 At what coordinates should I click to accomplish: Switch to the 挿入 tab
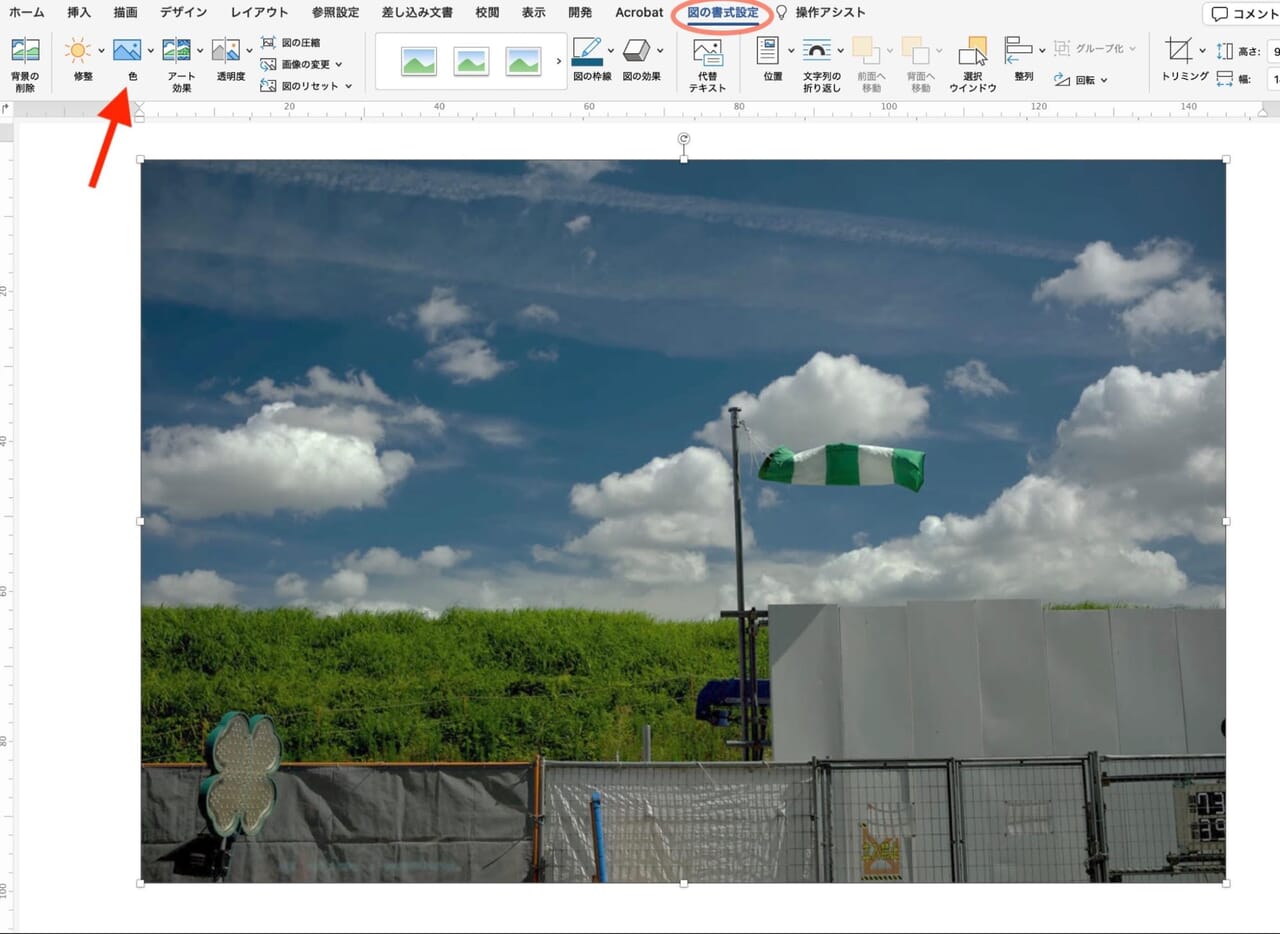[79, 13]
